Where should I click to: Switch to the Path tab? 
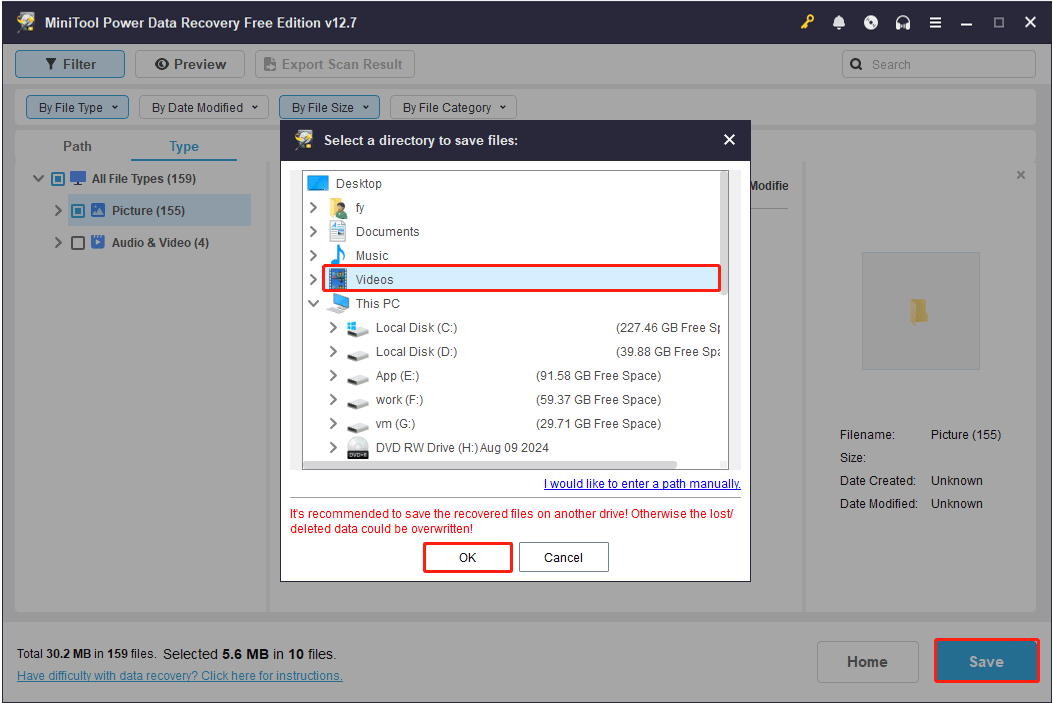pos(77,146)
